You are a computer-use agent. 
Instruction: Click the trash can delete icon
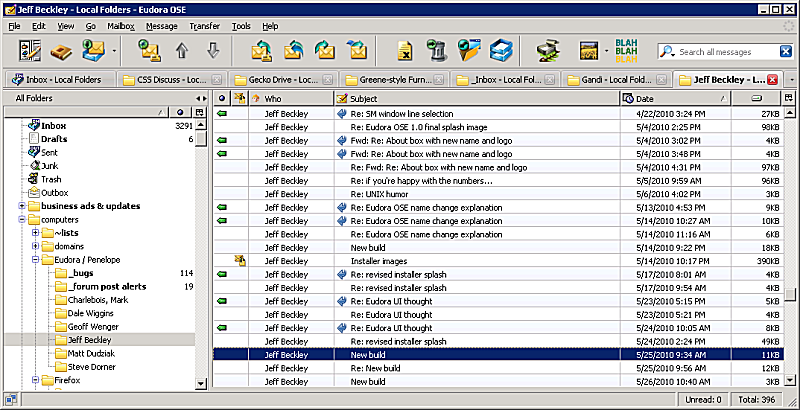point(435,50)
